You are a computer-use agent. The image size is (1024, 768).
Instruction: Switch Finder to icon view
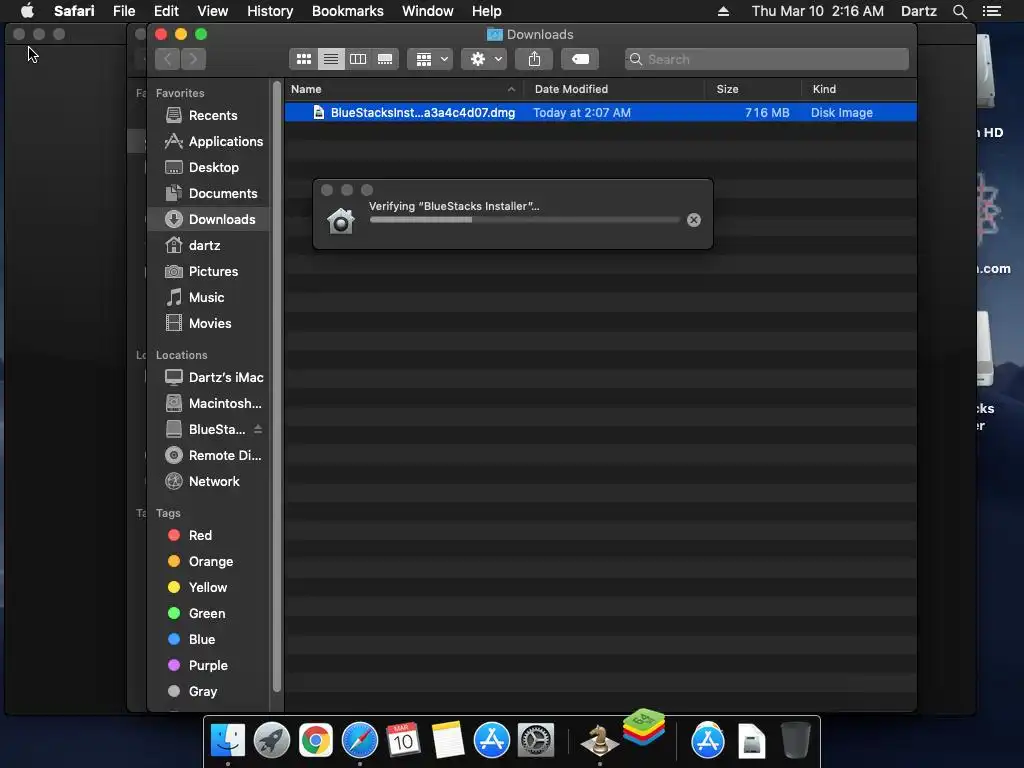[304, 59]
